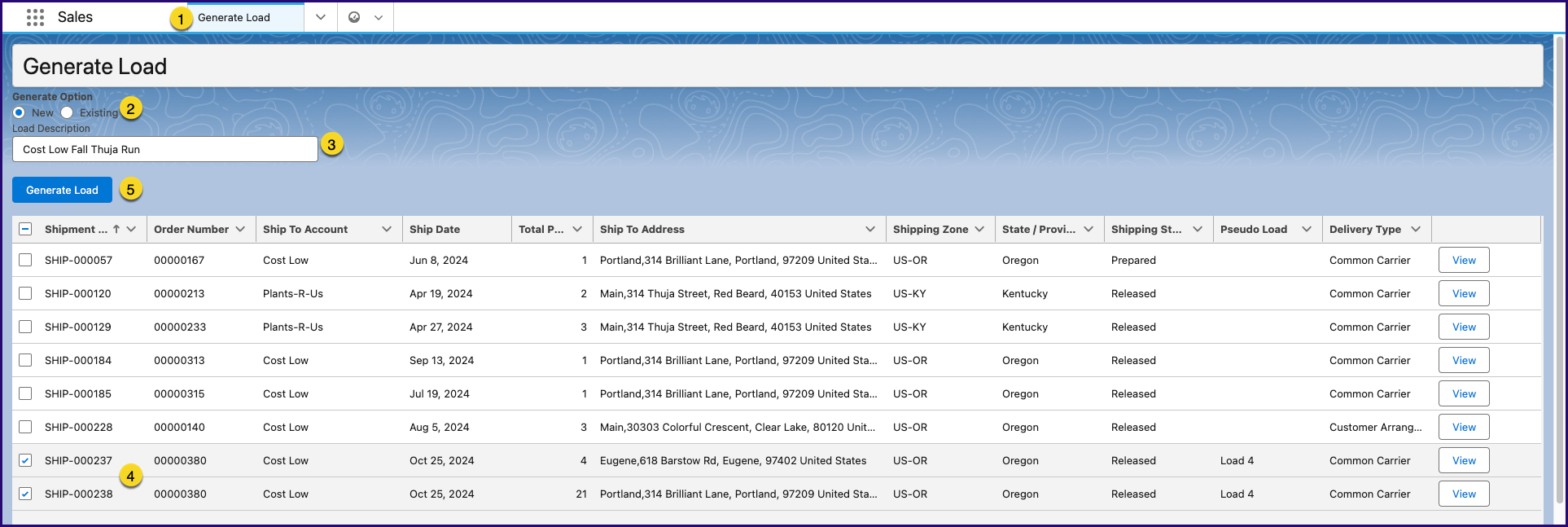Click the icon beside the tab chevron

pos(354,17)
